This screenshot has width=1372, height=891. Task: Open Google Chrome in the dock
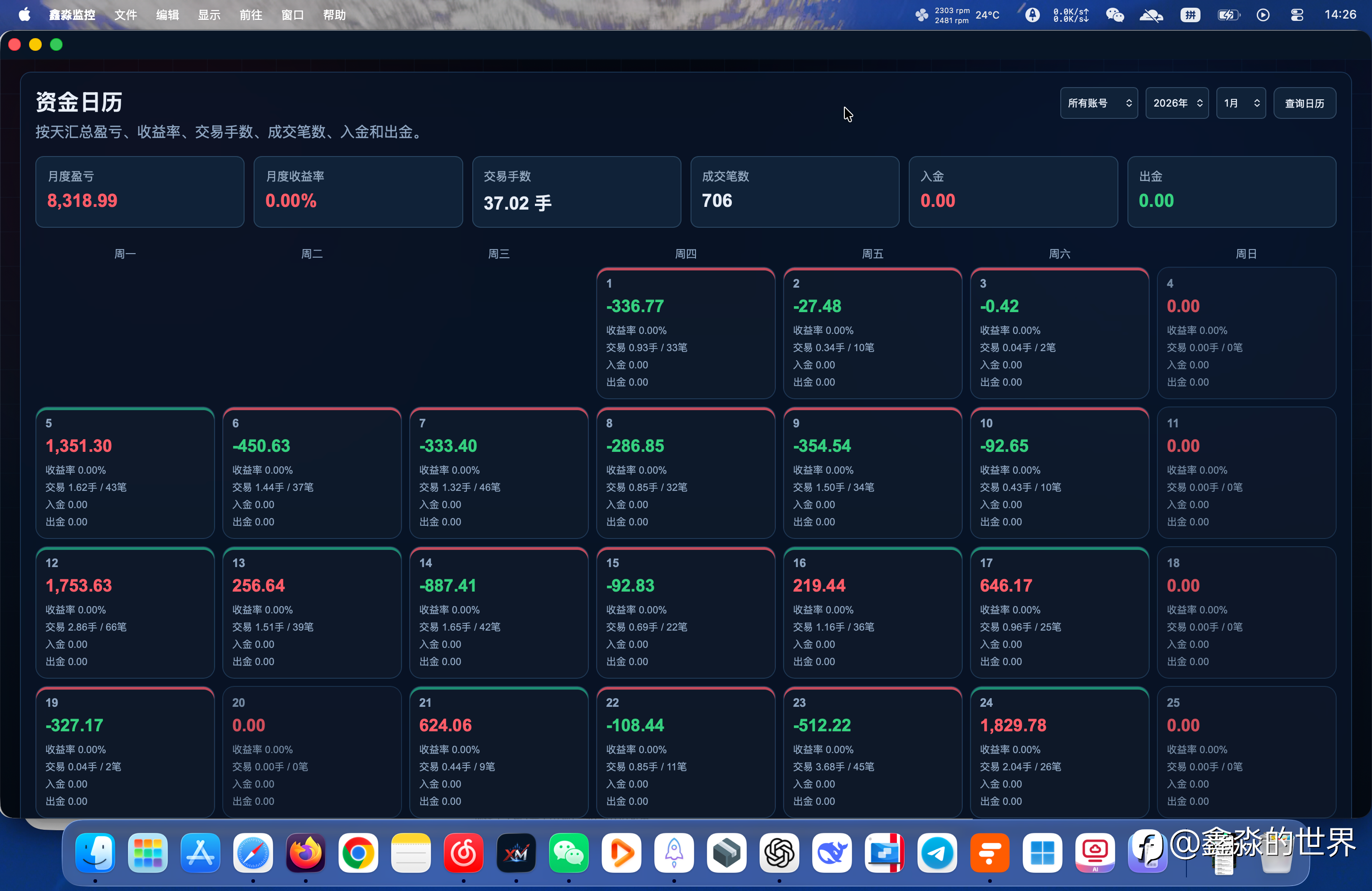coord(358,853)
